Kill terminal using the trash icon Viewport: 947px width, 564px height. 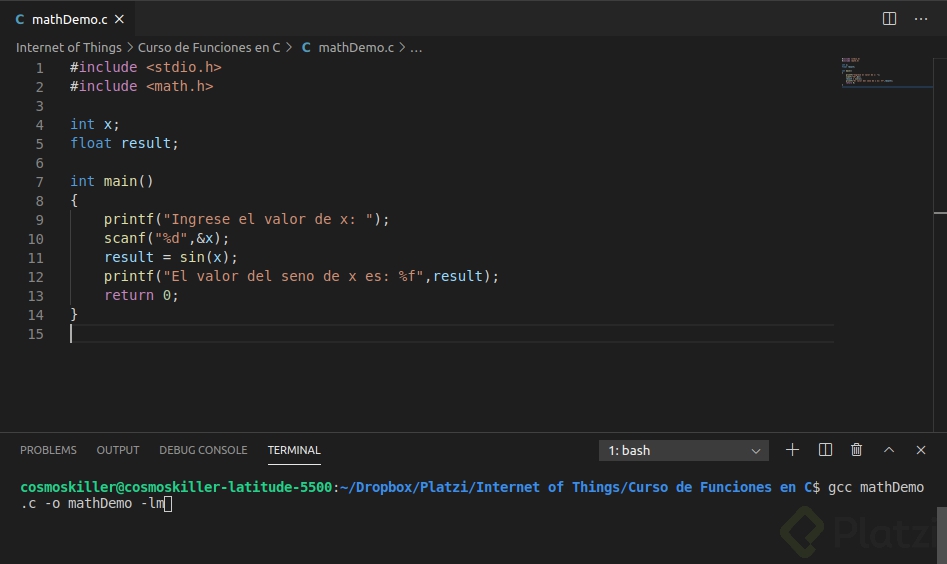[x=857, y=450]
